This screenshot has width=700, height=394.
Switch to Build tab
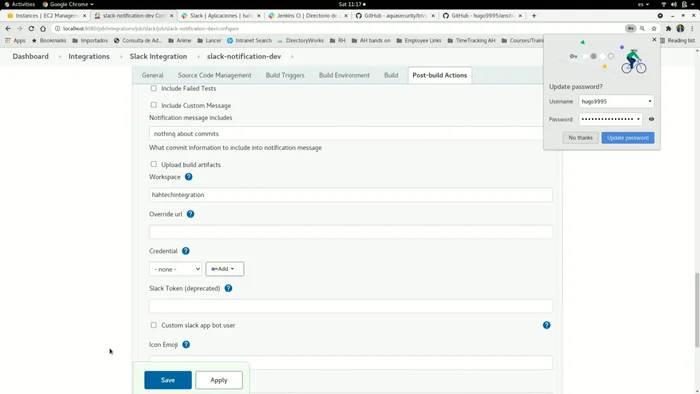click(391, 75)
